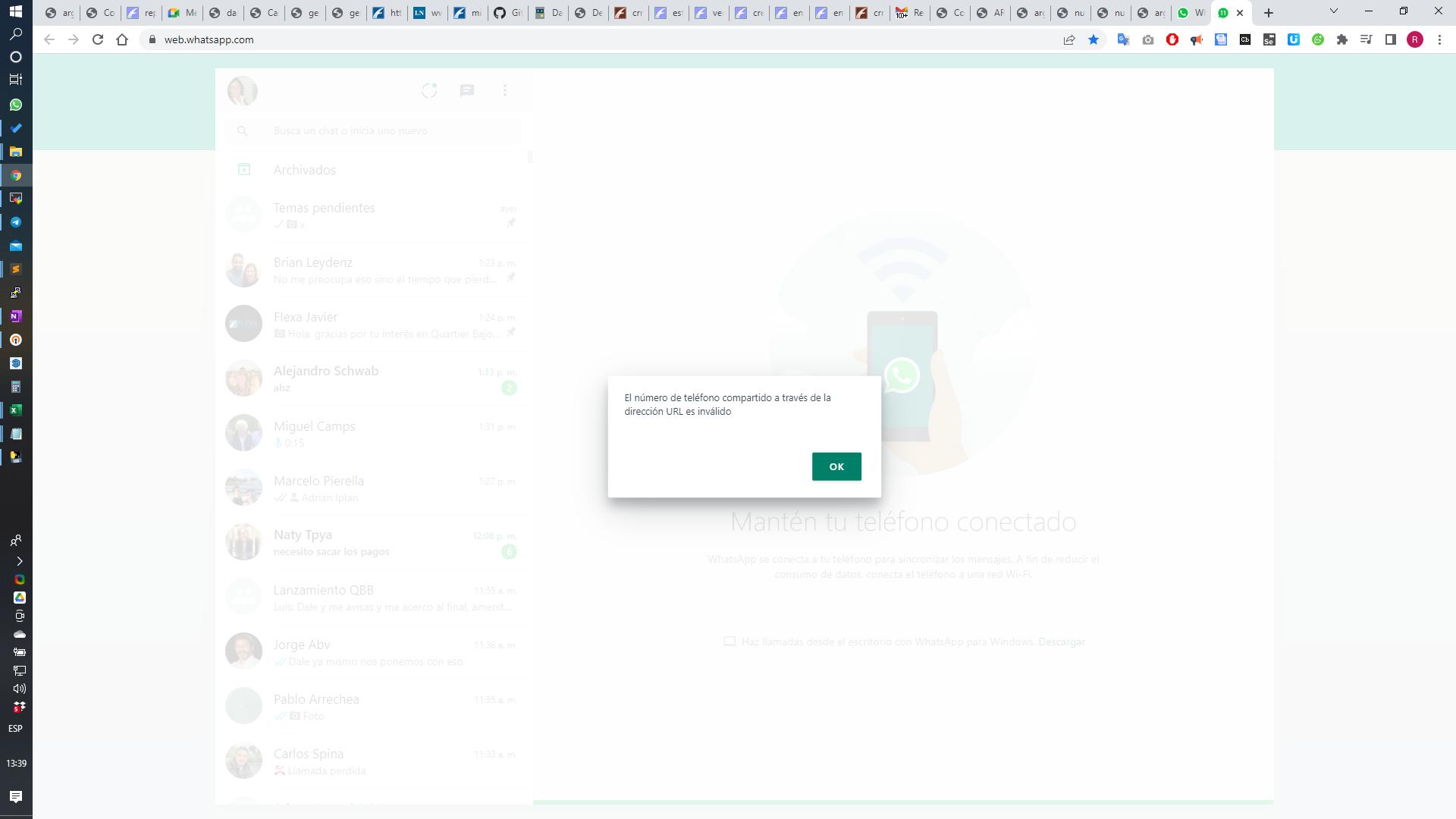Screen dimensions: 1456x819
Task: Open a new browser tab
Action: (1269, 13)
